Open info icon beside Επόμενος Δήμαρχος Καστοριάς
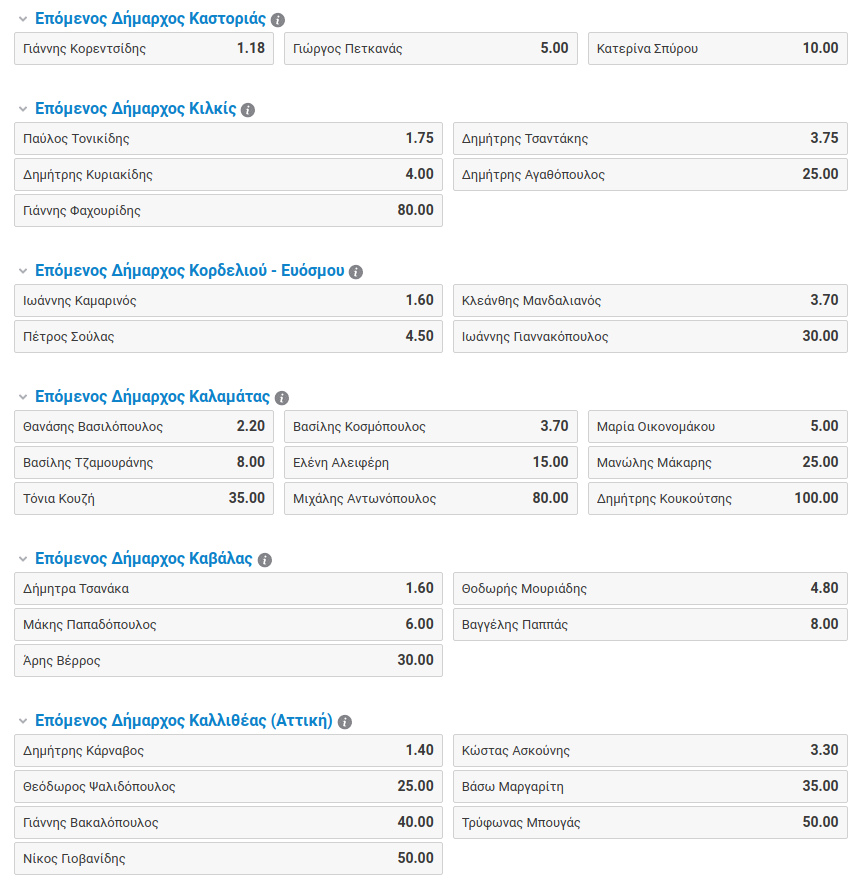This screenshot has height=887, width=858. (x=278, y=20)
